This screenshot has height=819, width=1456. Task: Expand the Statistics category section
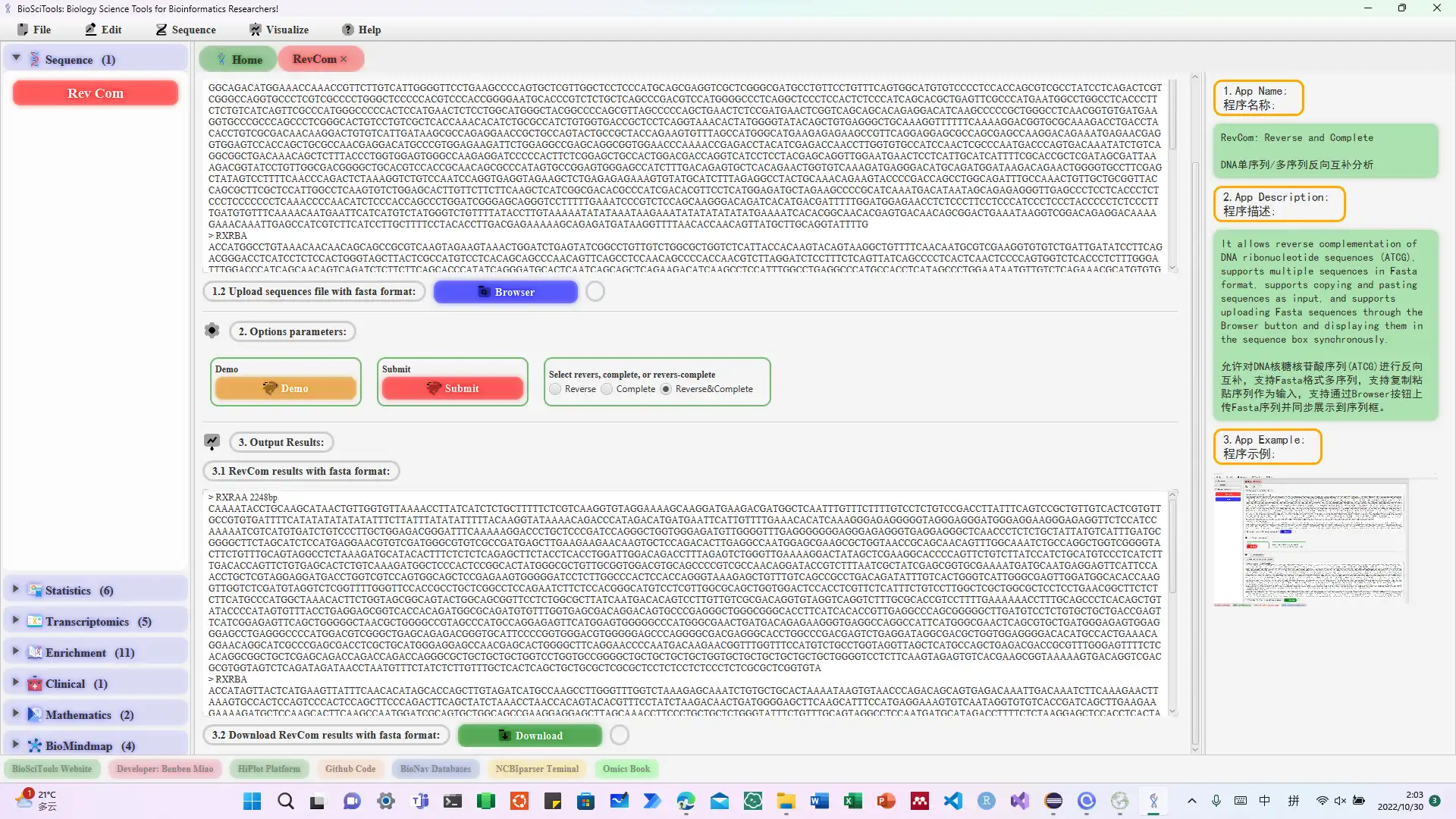click(x=15, y=590)
